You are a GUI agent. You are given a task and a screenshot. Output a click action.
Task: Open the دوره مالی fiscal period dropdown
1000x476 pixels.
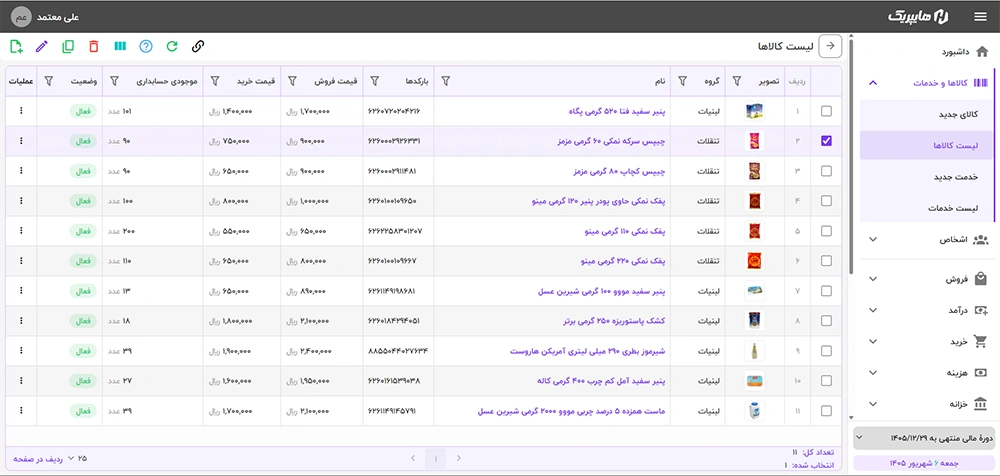[x=924, y=438]
